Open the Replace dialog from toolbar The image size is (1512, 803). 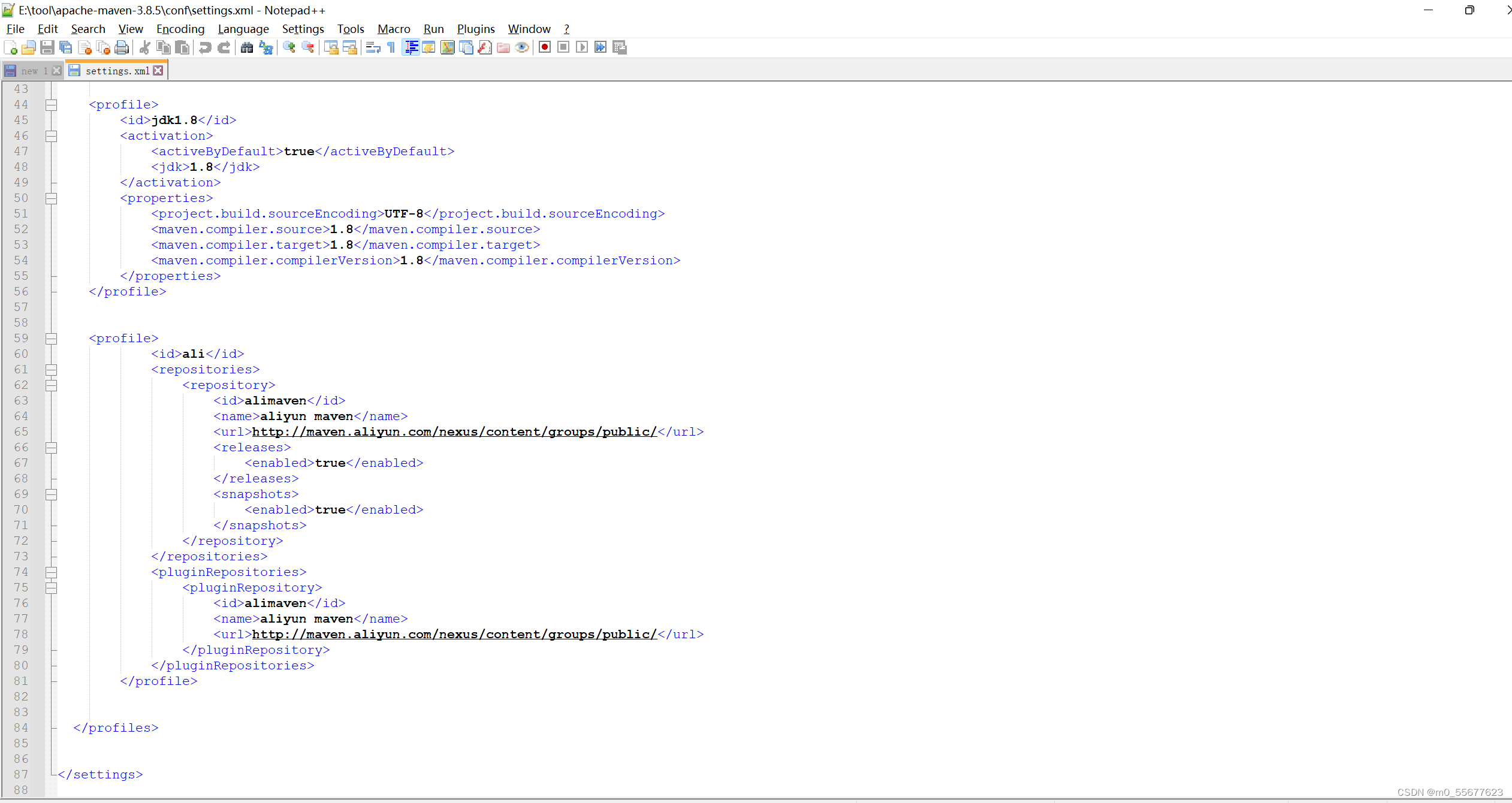(265, 47)
